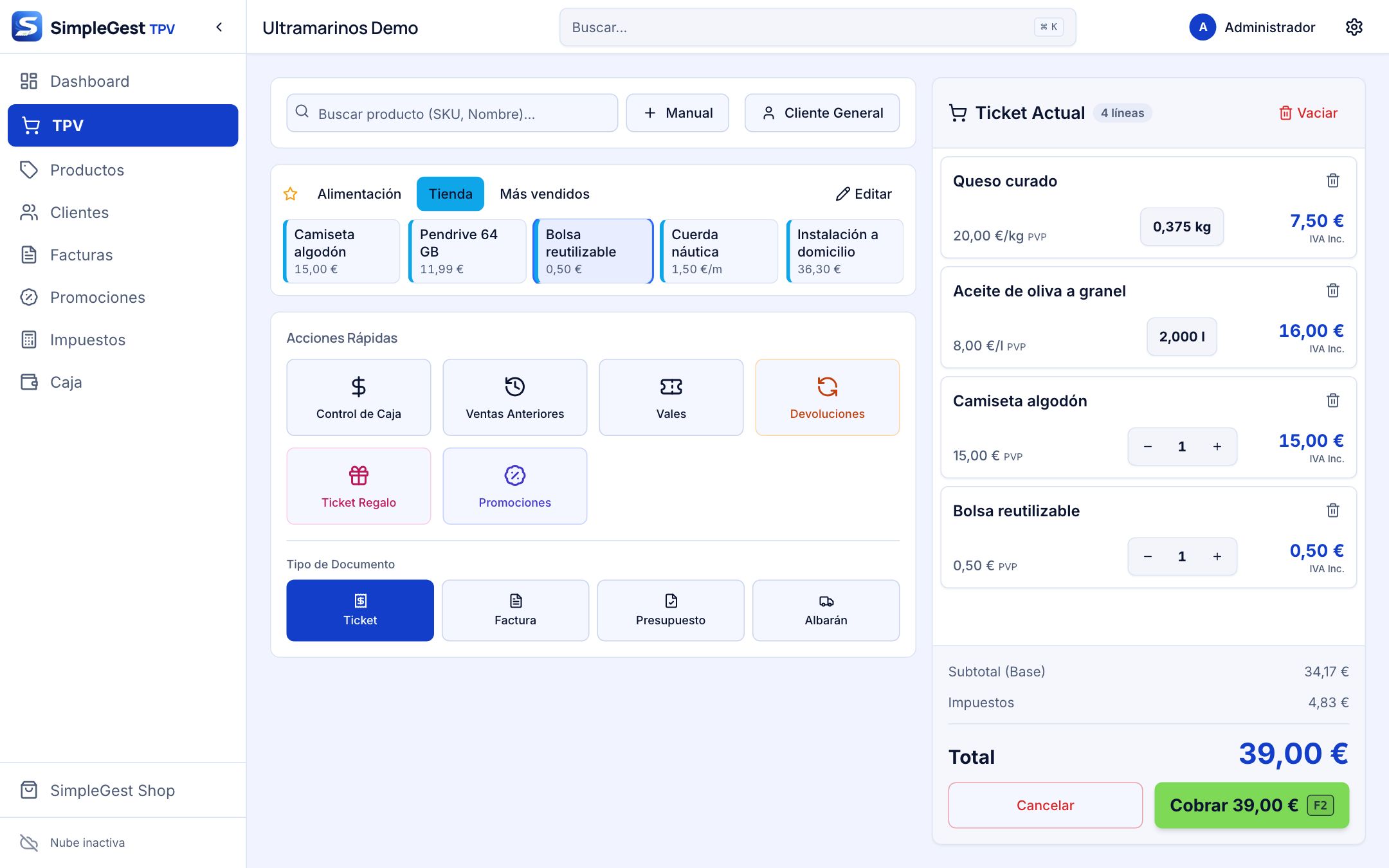
Task: Click Cobrar 39,00 € button
Action: [1251, 805]
